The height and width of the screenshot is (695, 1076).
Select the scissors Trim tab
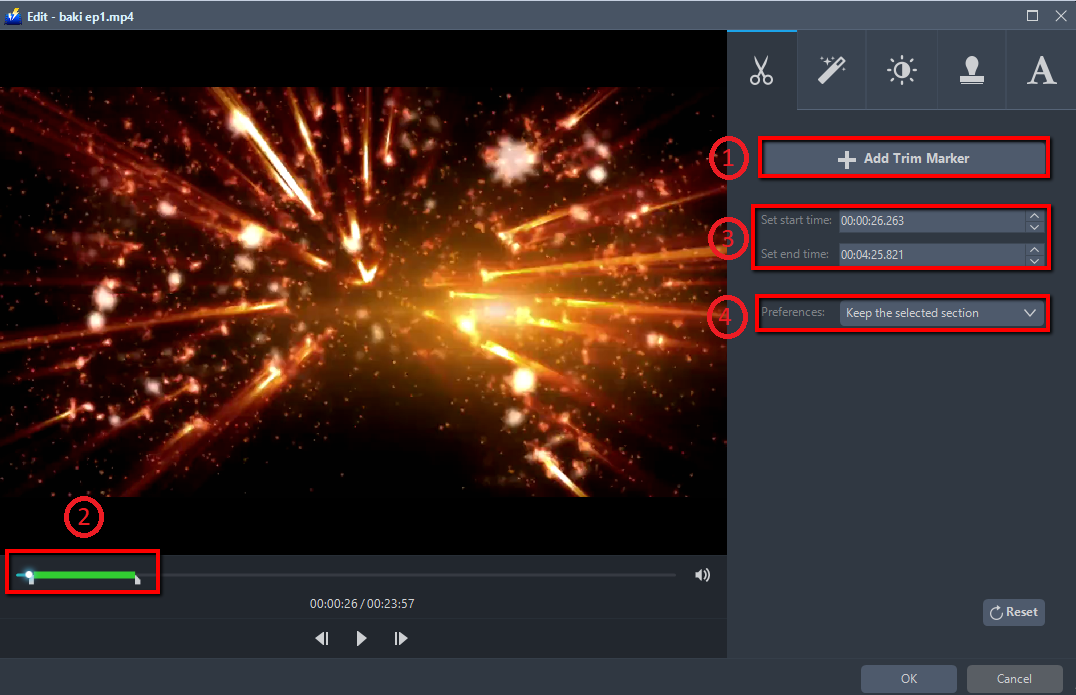761,69
